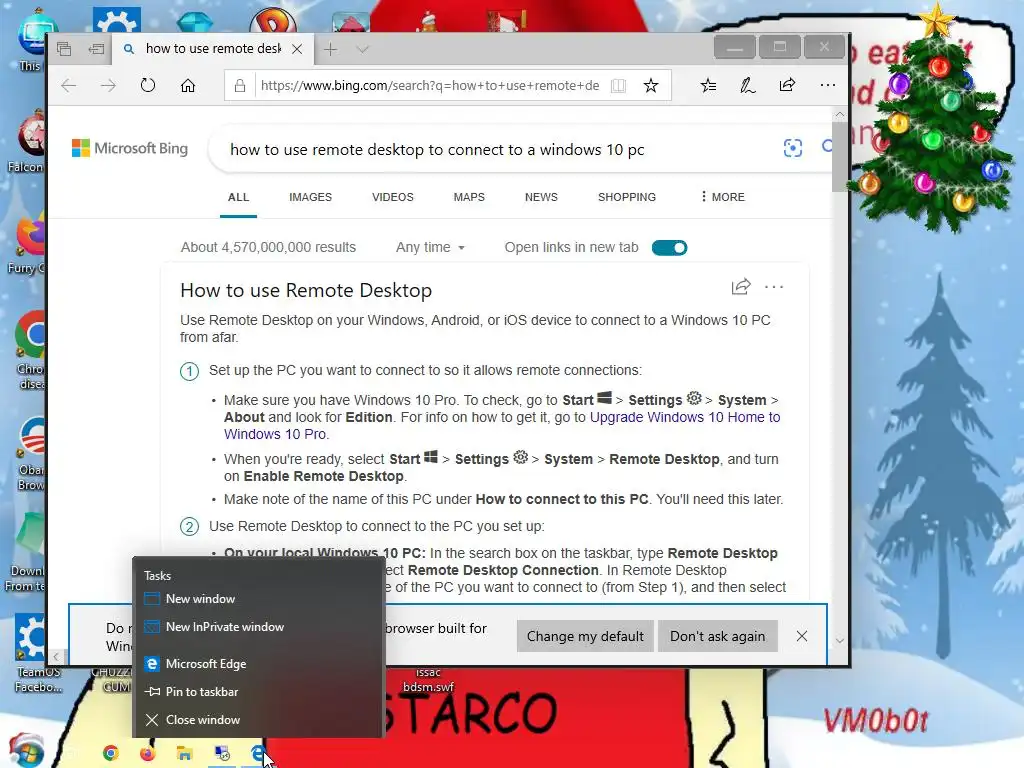Click the Edge forward navigation arrow
1024x768 pixels.
tap(108, 86)
